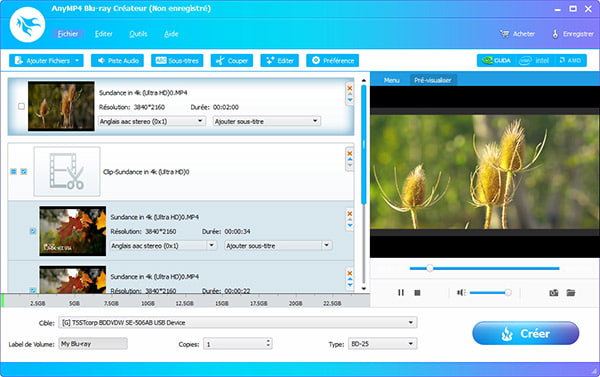Image resolution: width=600 pixels, height=377 pixels.
Task: Open Préférence settings
Action: (x=333, y=60)
